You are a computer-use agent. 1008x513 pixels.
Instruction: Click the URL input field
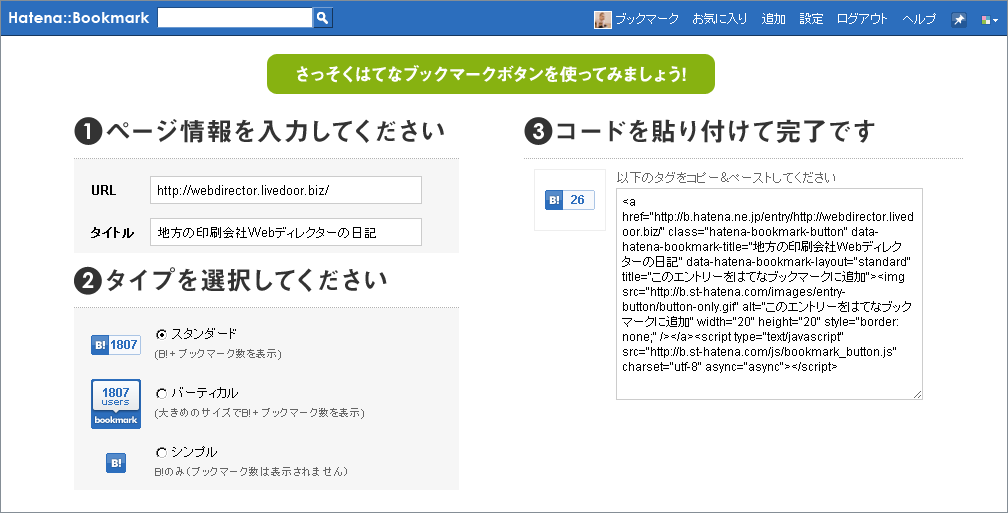(286, 190)
